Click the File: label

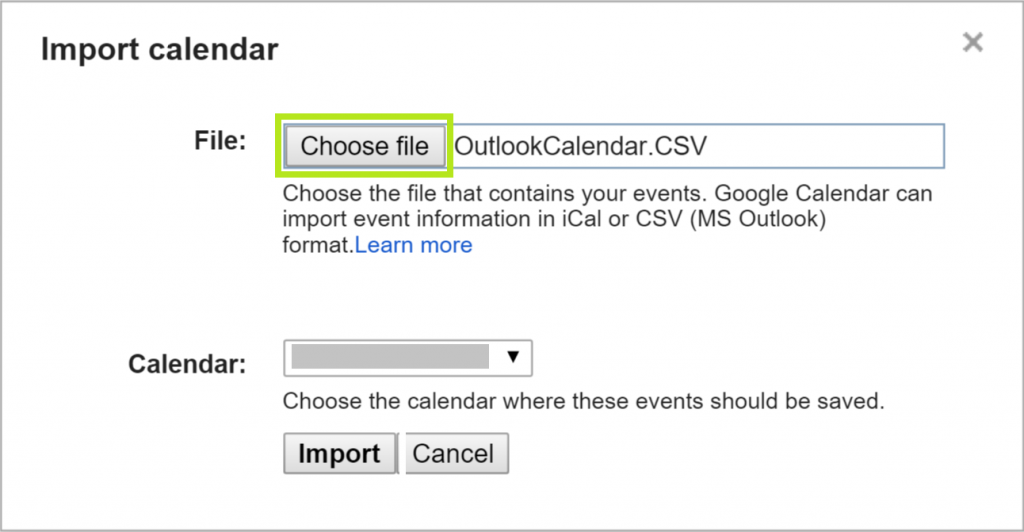coord(219,141)
